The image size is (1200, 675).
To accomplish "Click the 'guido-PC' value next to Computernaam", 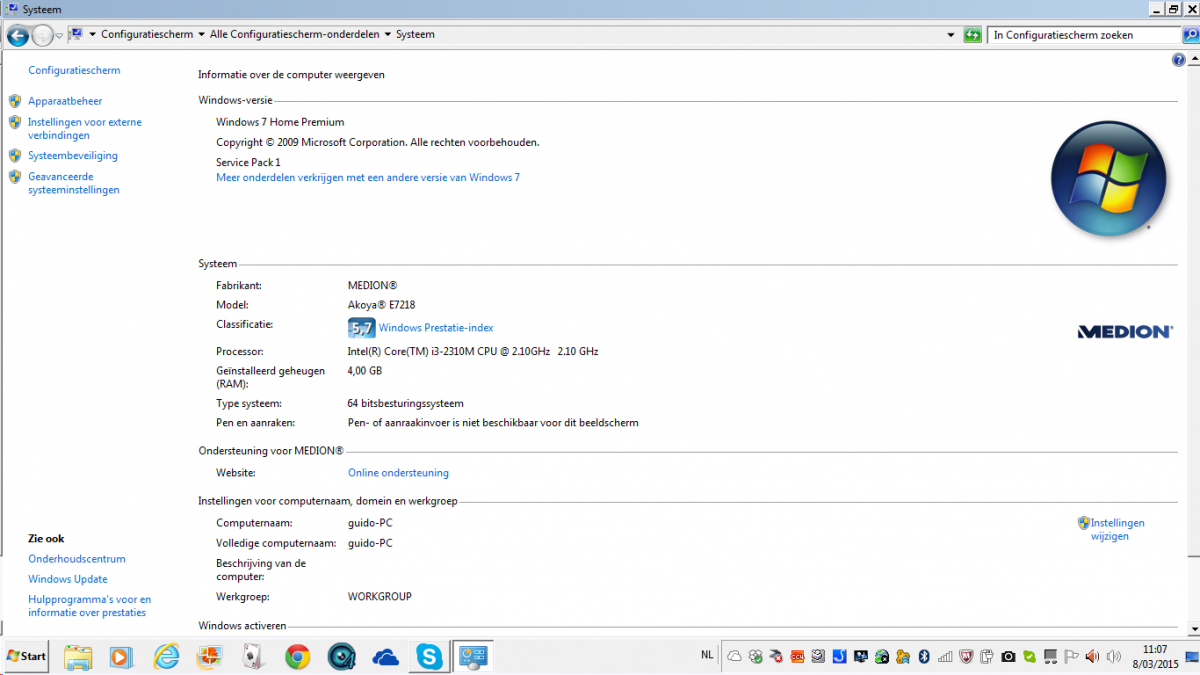I will coord(370,523).
